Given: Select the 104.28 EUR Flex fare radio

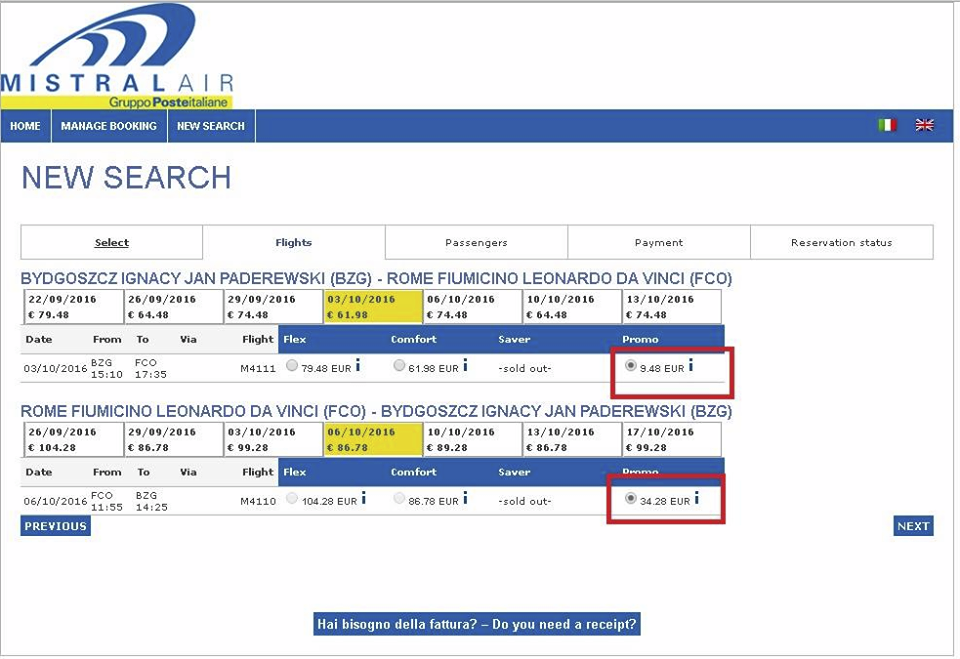Looking at the screenshot, I should pos(292,499).
